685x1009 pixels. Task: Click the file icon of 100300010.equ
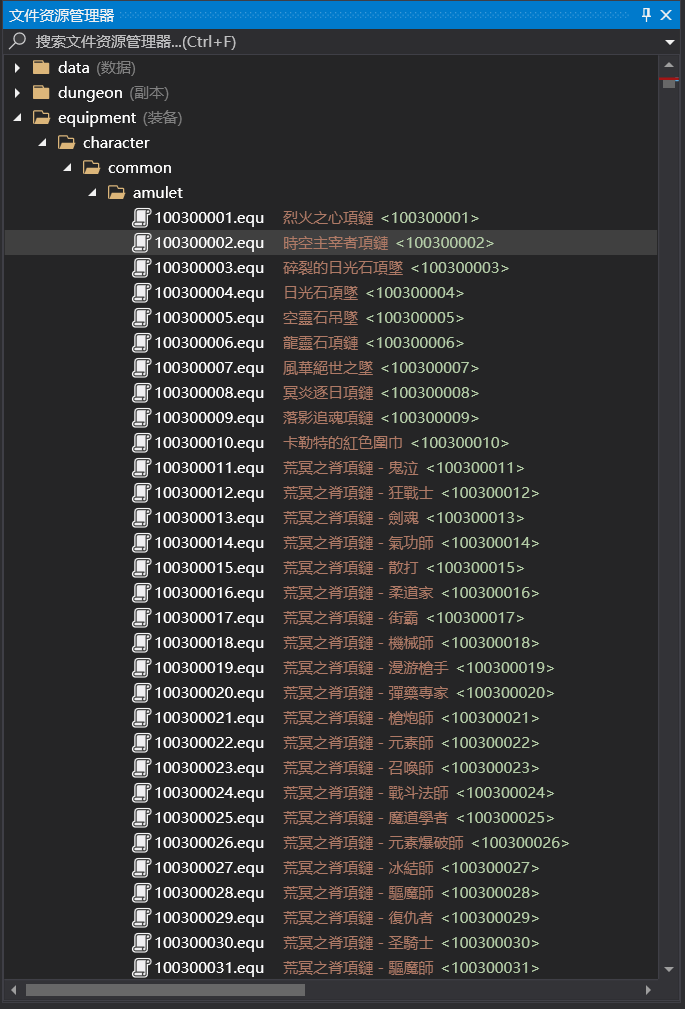tap(141, 443)
